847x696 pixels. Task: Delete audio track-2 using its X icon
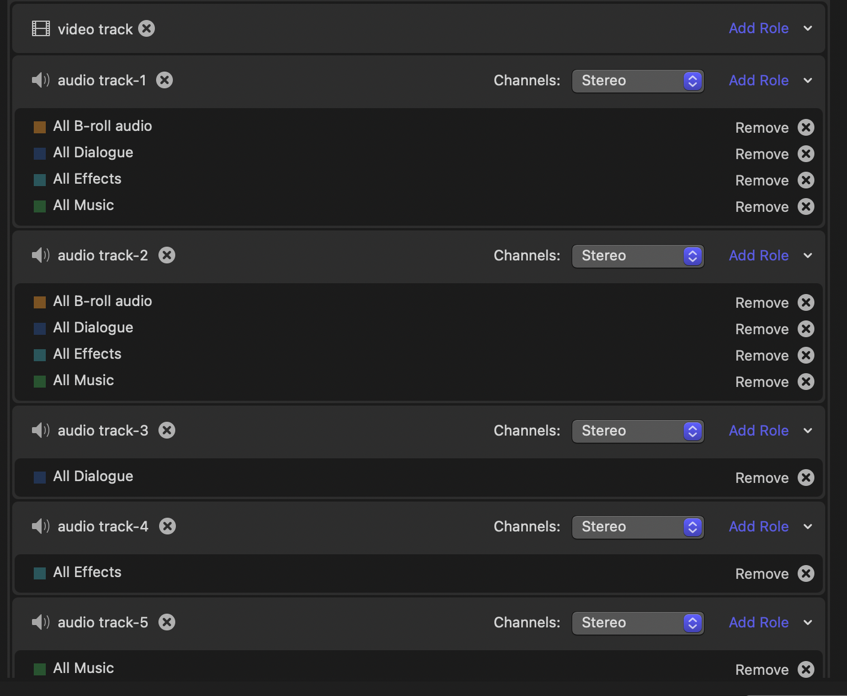167,255
